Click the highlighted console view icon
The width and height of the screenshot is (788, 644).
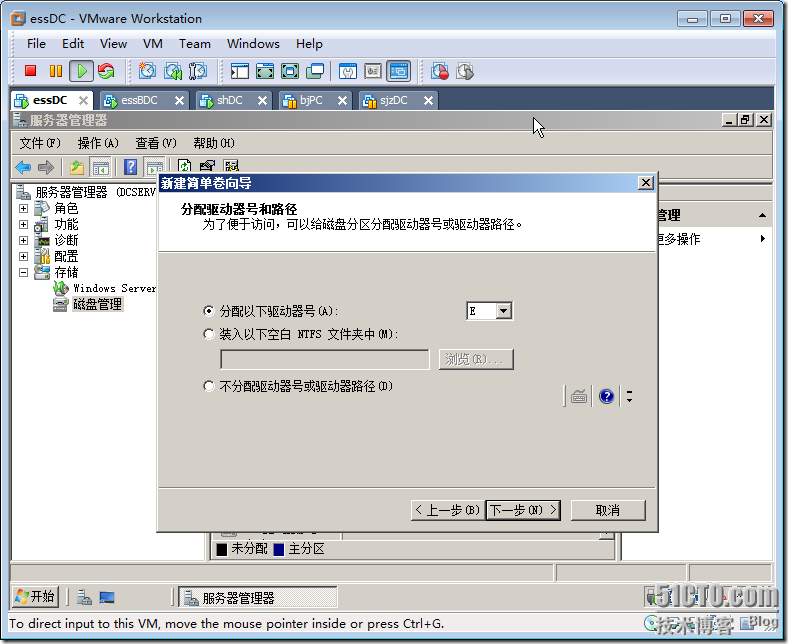point(399,71)
